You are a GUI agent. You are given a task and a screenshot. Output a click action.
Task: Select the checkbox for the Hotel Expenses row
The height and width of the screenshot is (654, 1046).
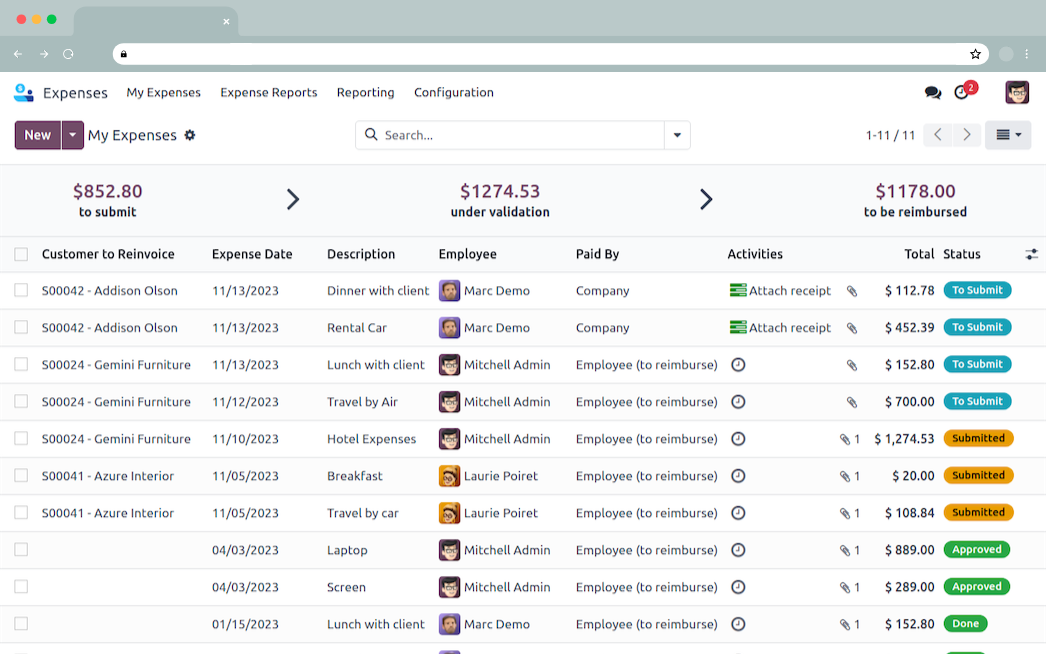tap(21, 439)
